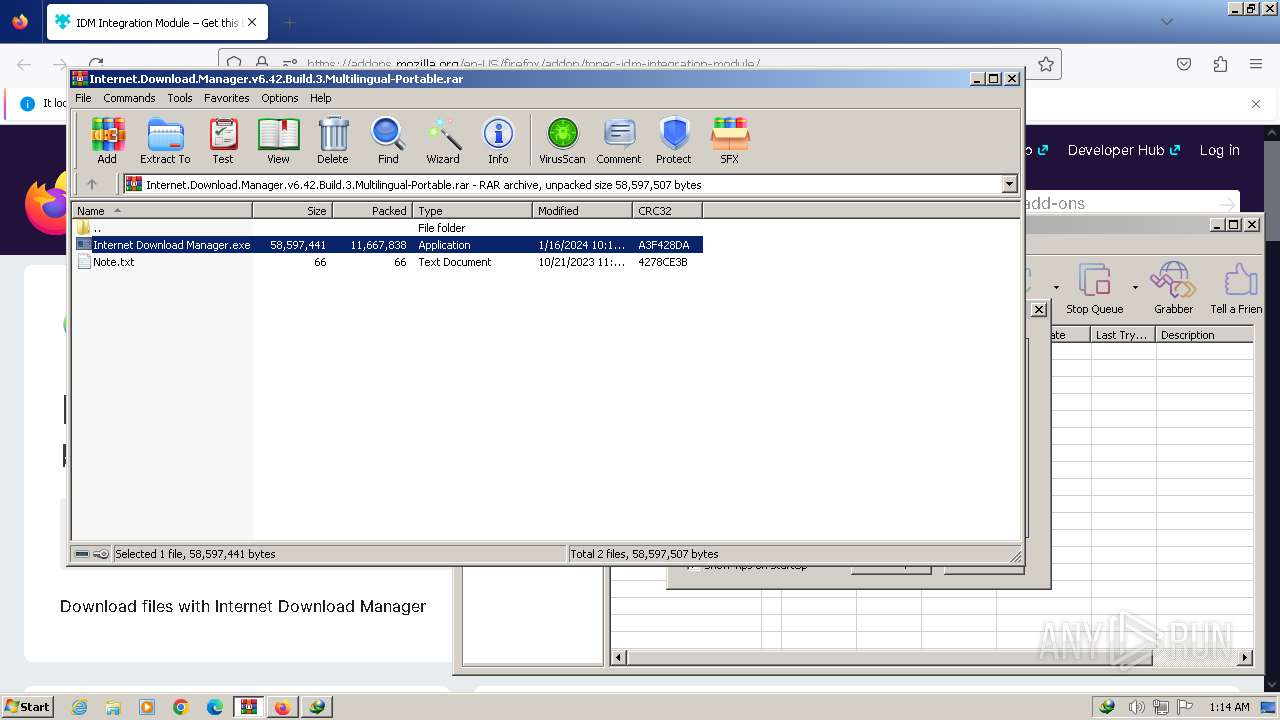The image size is (1280, 720).
Task: Open Firefox extensions puzzle icon
Action: 1220,64
